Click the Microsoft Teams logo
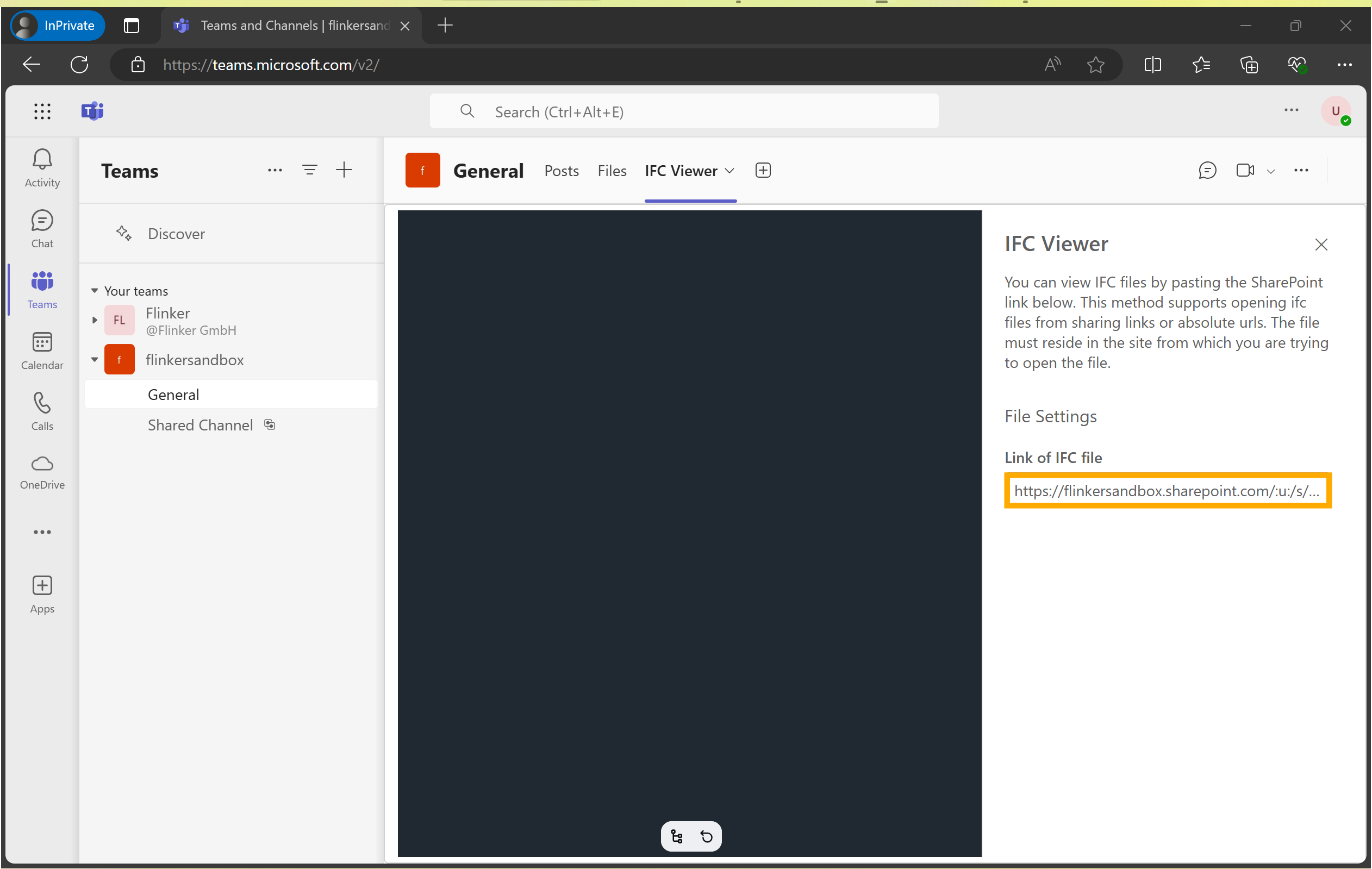This screenshot has width=1372, height=869. tap(92, 111)
